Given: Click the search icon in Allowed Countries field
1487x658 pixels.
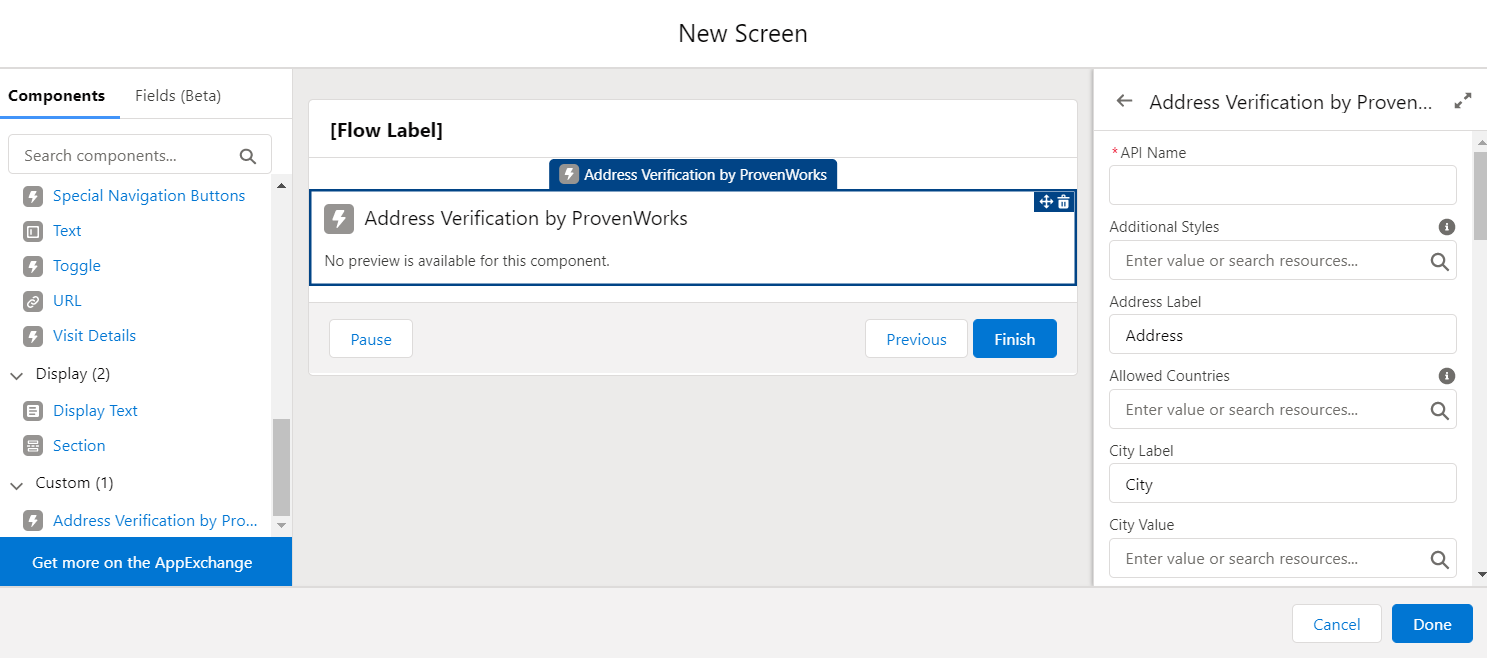Looking at the screenshot, I should pyautogui.click(x=1439, y=410).
